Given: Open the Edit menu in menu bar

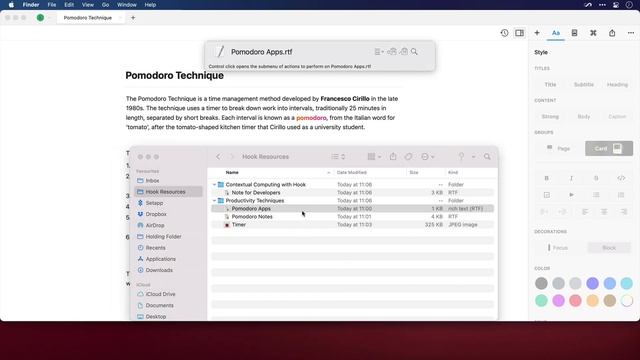Looking at the screenshot, I should pyautogui.click(x=69, y=5).
